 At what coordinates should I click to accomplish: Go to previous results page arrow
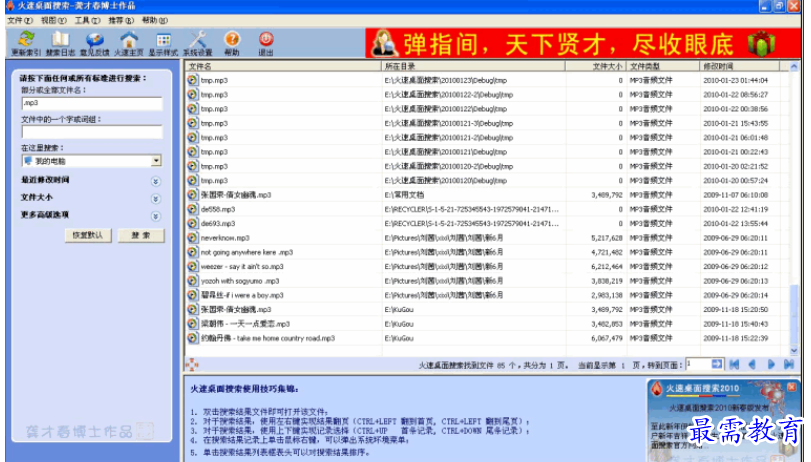pyautogui.click(x=753, y=364)
